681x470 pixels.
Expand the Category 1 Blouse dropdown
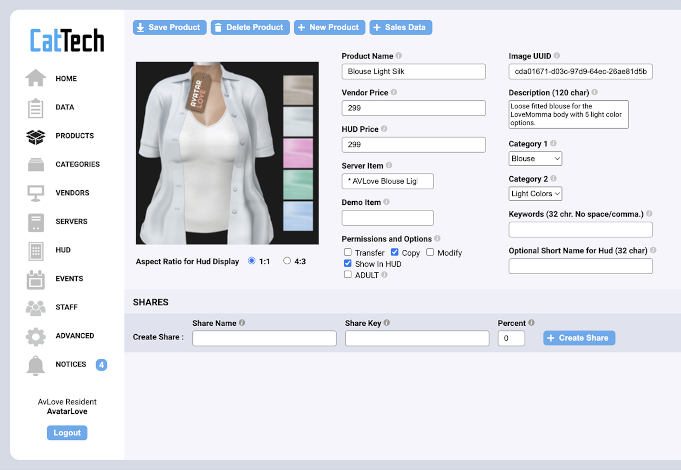click(x=535, y=158)
